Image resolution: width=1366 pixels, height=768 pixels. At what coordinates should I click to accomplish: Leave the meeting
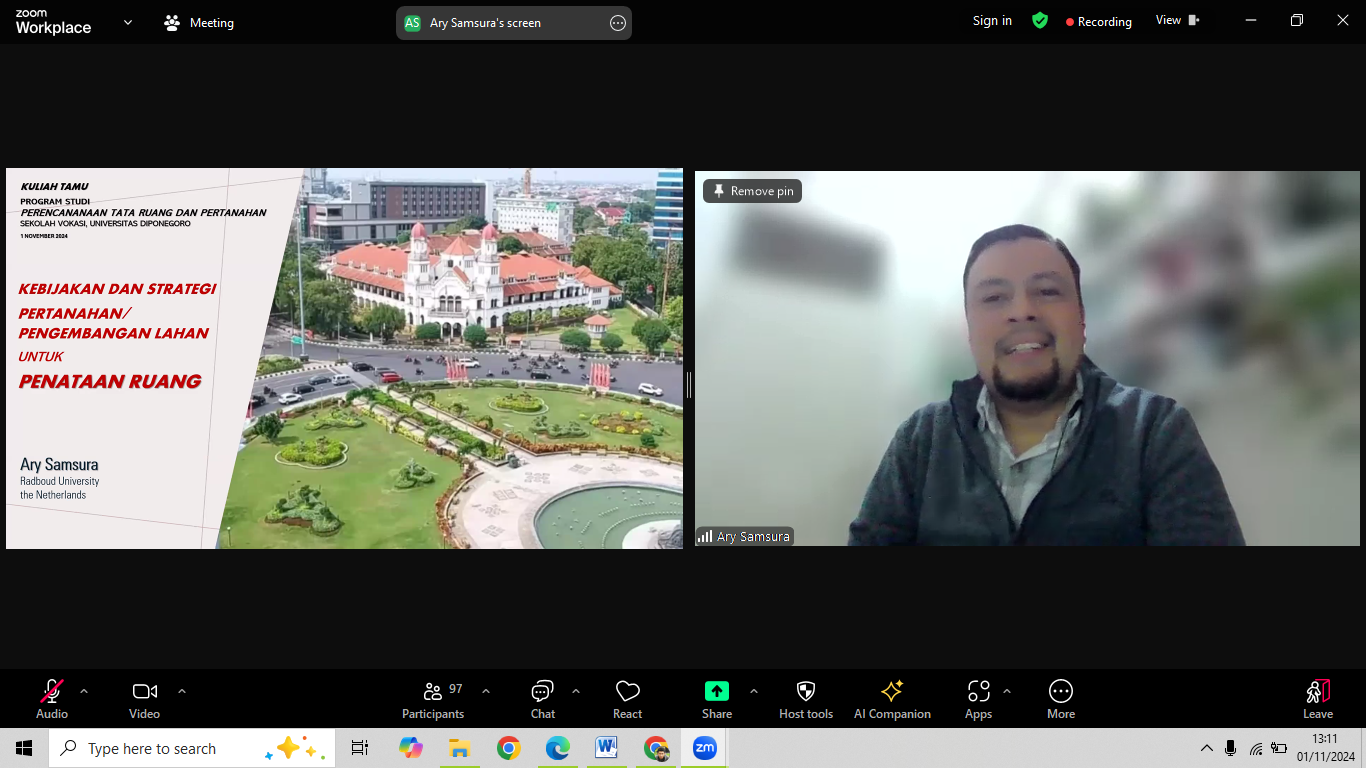(x=1317, y=698)
